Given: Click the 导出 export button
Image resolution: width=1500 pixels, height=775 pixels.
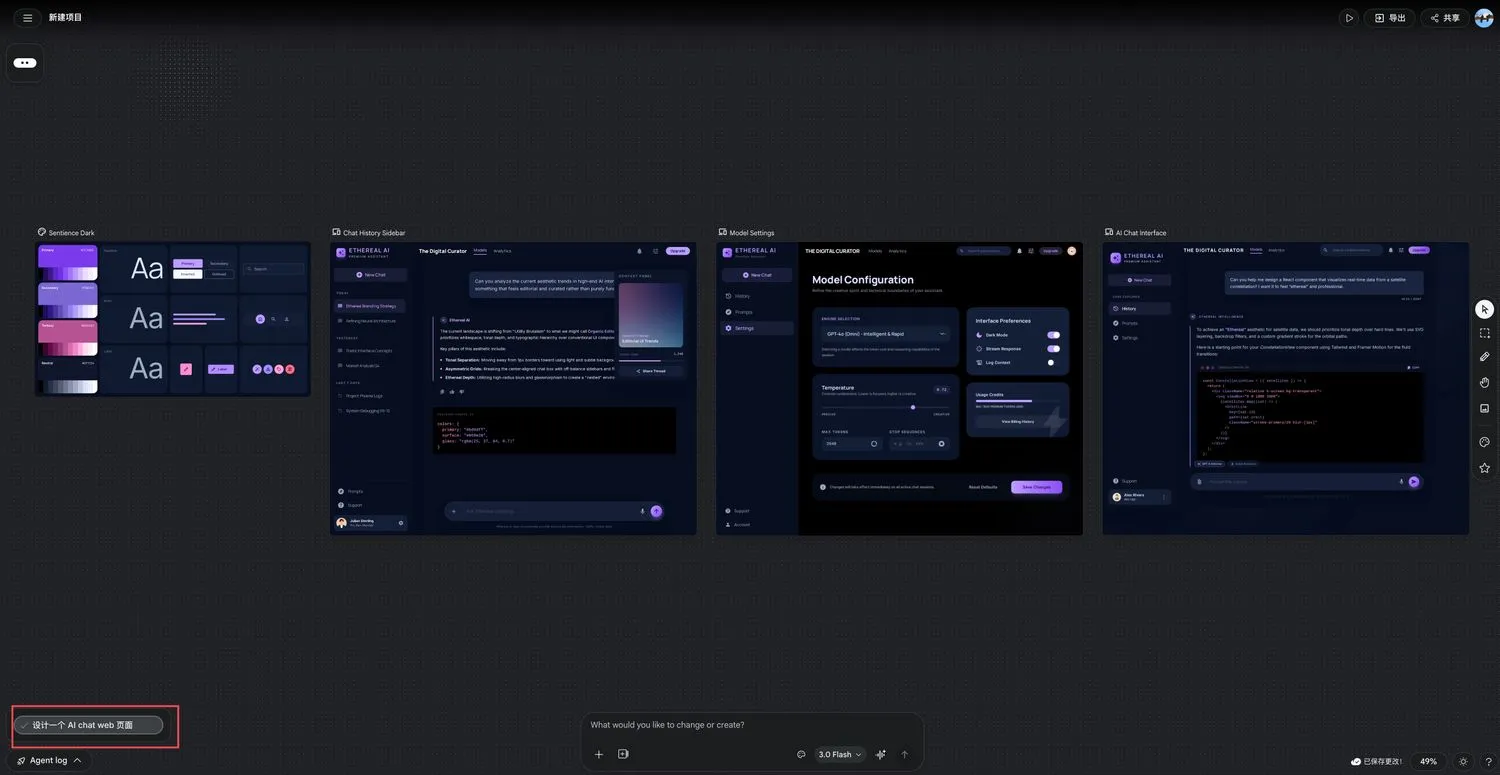Looking at the screenshot, I should (x=1390, y=17).
